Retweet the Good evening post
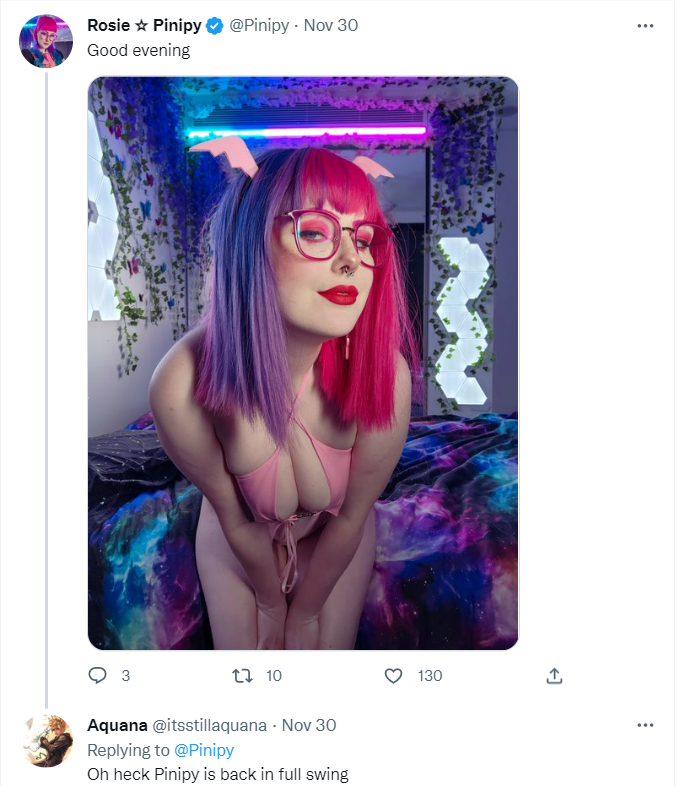 tap(242, 676)
